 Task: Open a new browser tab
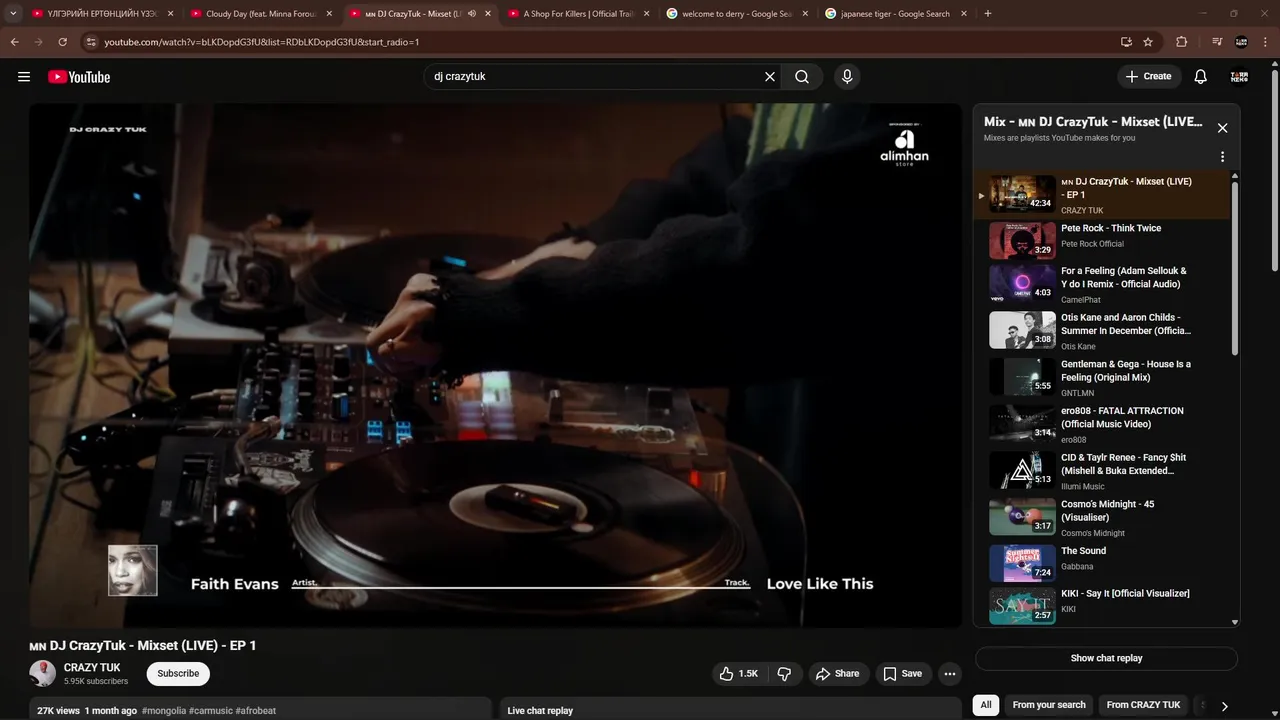pyautogui.click(x=987, y=14)
